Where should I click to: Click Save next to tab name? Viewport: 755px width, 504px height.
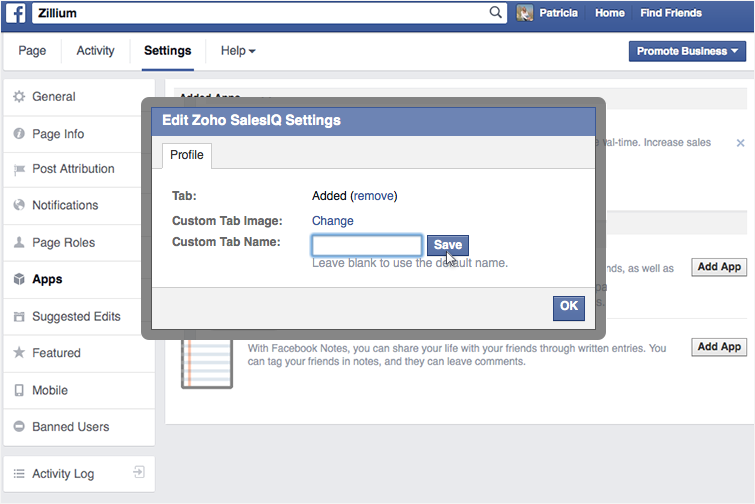448,245
